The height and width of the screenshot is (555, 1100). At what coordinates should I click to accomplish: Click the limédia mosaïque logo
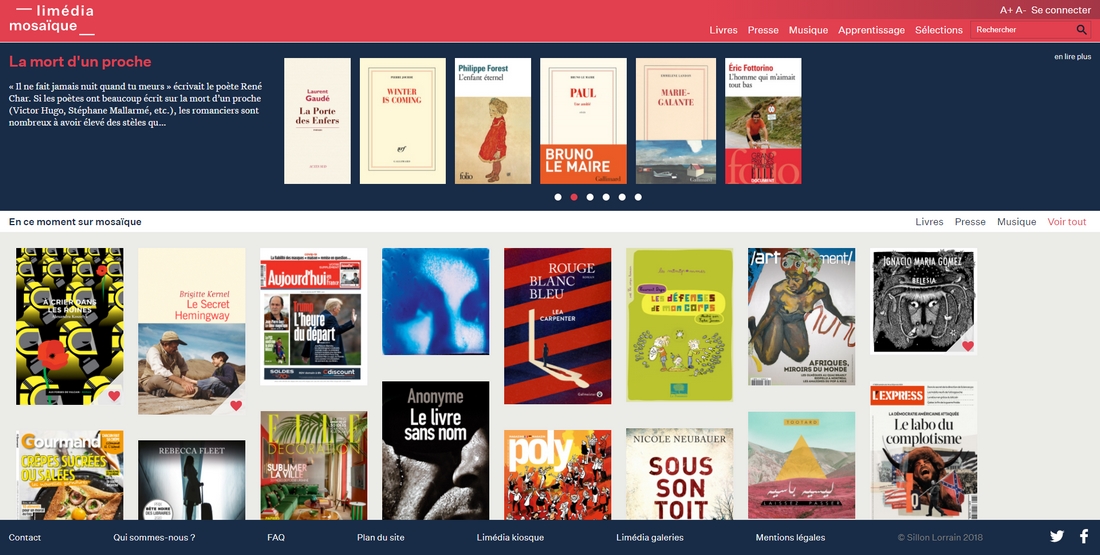click(x=52, y=19)
